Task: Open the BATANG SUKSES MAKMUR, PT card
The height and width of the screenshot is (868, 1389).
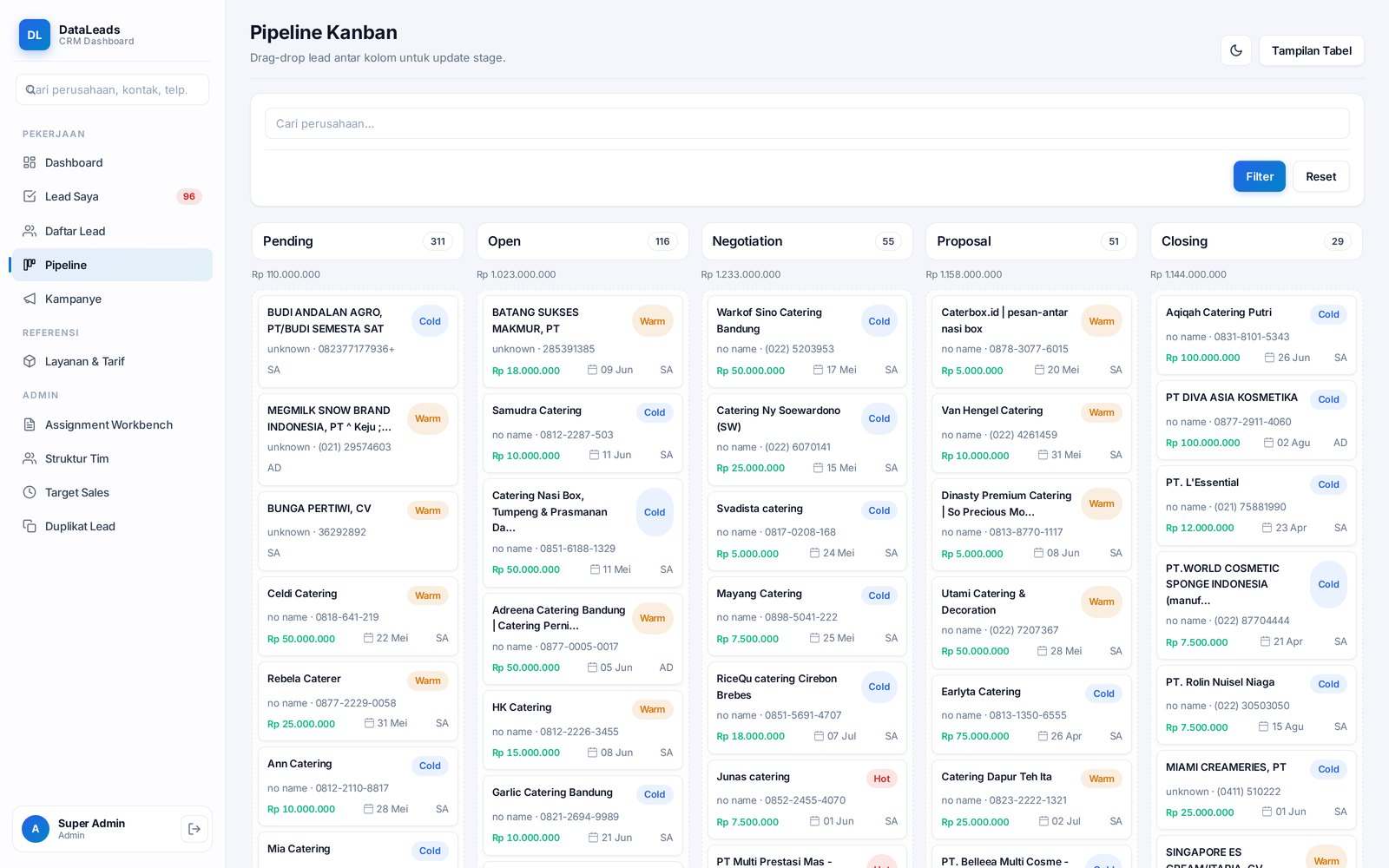Action: [x=582, y=341]
